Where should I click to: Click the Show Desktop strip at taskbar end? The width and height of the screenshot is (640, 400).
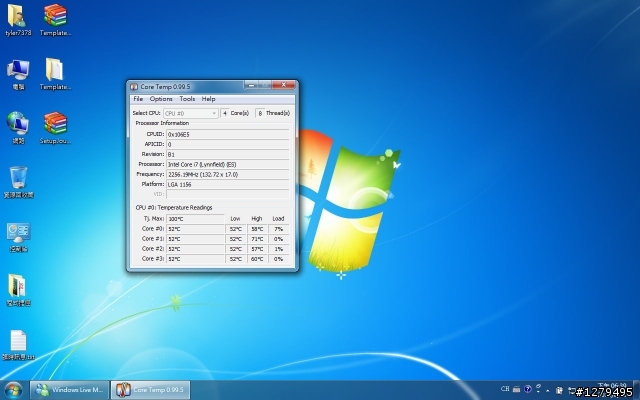tap(637, 390)
